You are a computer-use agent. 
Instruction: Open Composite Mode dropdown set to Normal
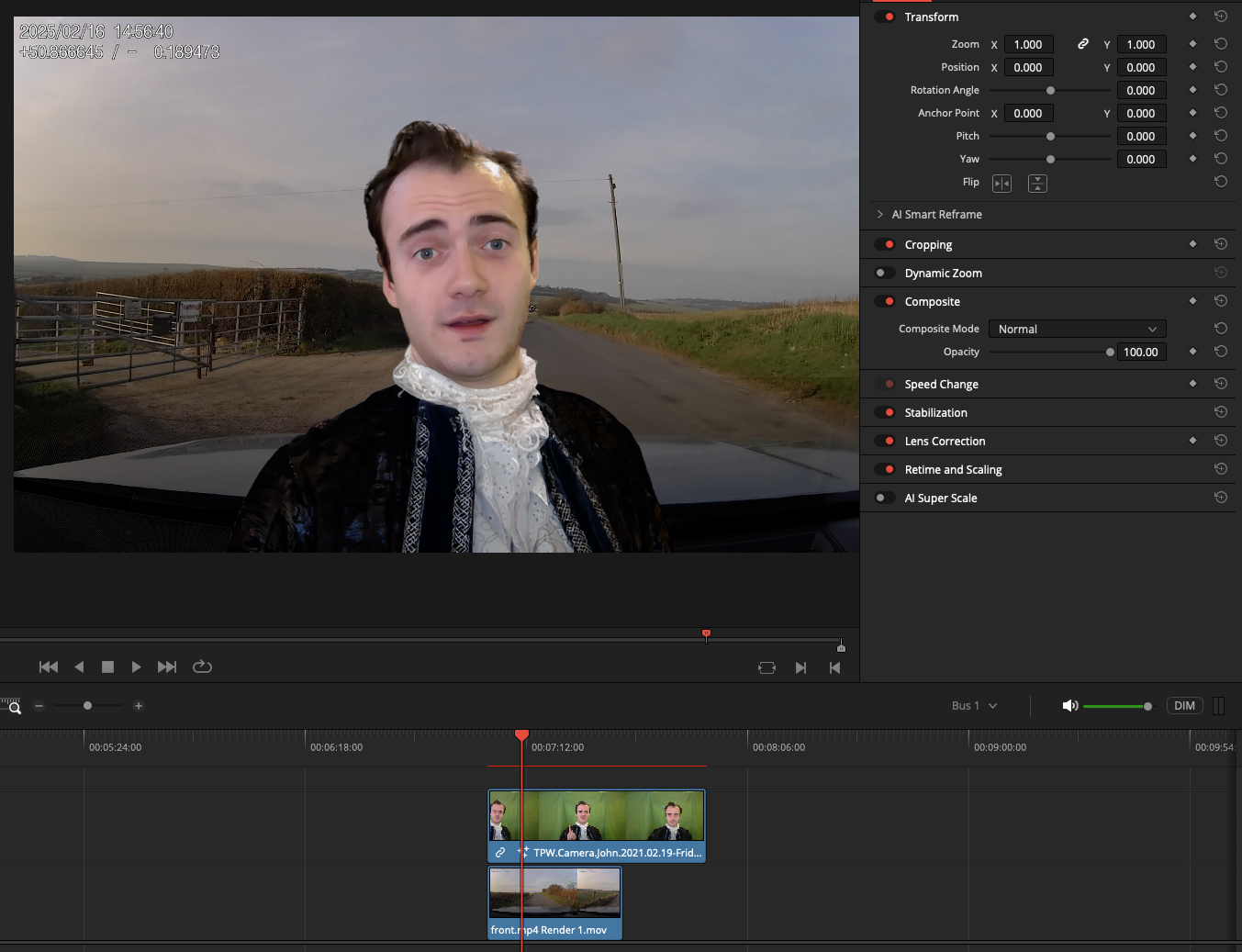1077,329
